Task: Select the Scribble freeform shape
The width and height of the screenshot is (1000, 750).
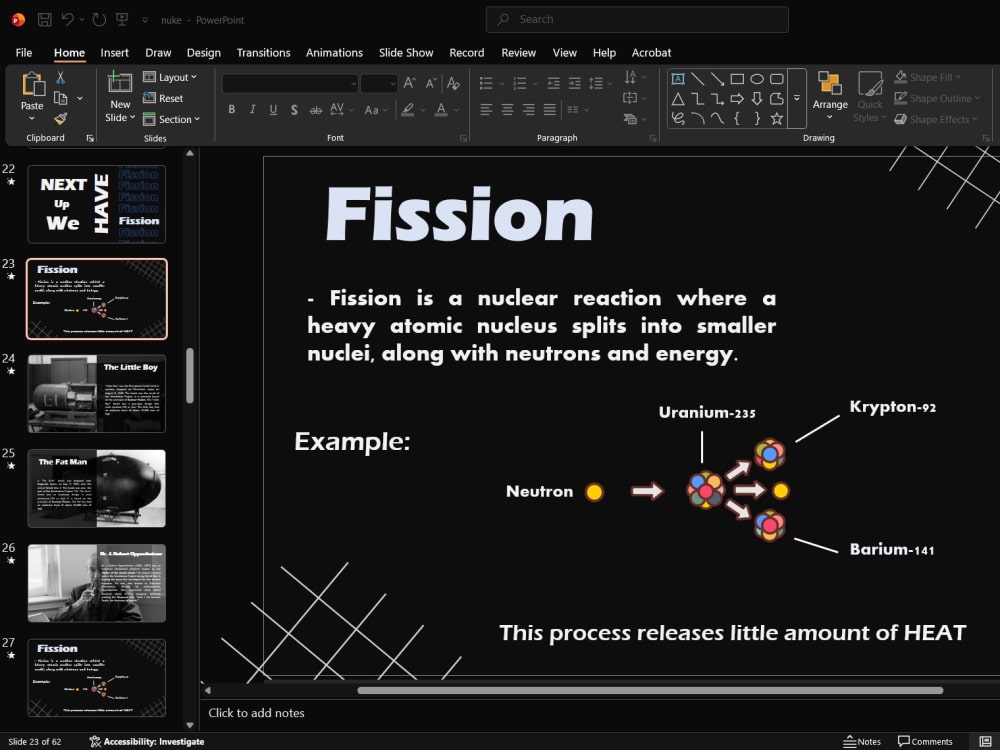Action: click(x=678, y=119)
